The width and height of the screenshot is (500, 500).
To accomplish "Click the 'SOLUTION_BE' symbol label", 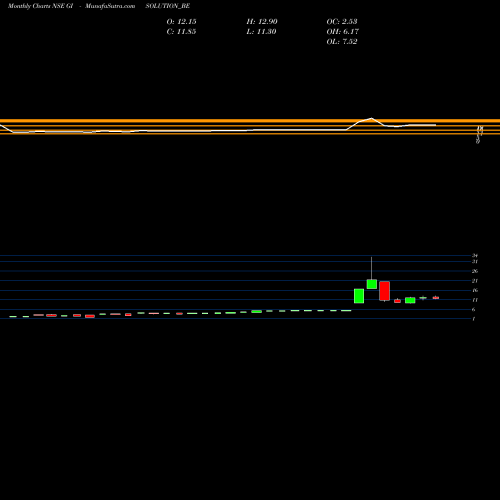I will pos(168,6).
